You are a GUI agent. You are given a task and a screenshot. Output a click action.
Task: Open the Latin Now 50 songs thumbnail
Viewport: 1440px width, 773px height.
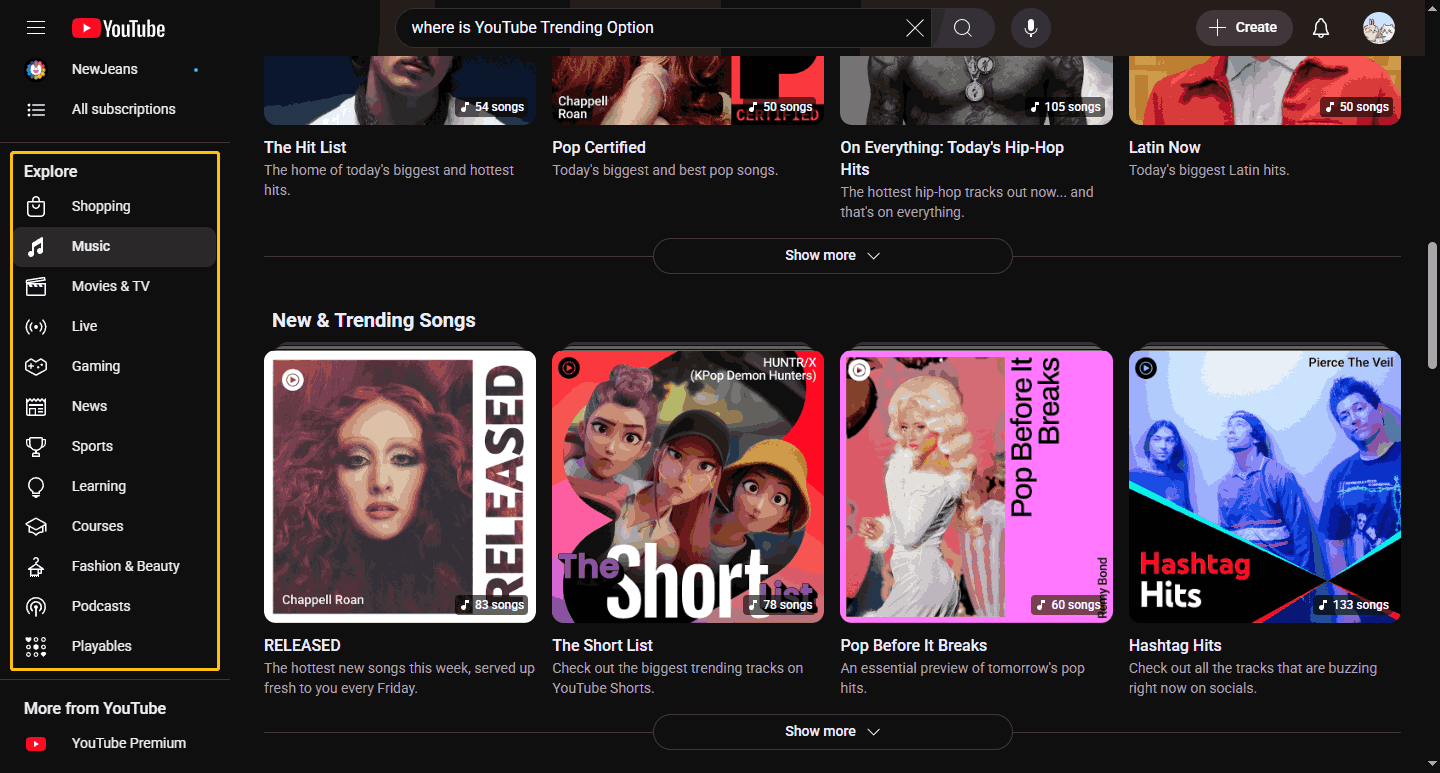1265,92
